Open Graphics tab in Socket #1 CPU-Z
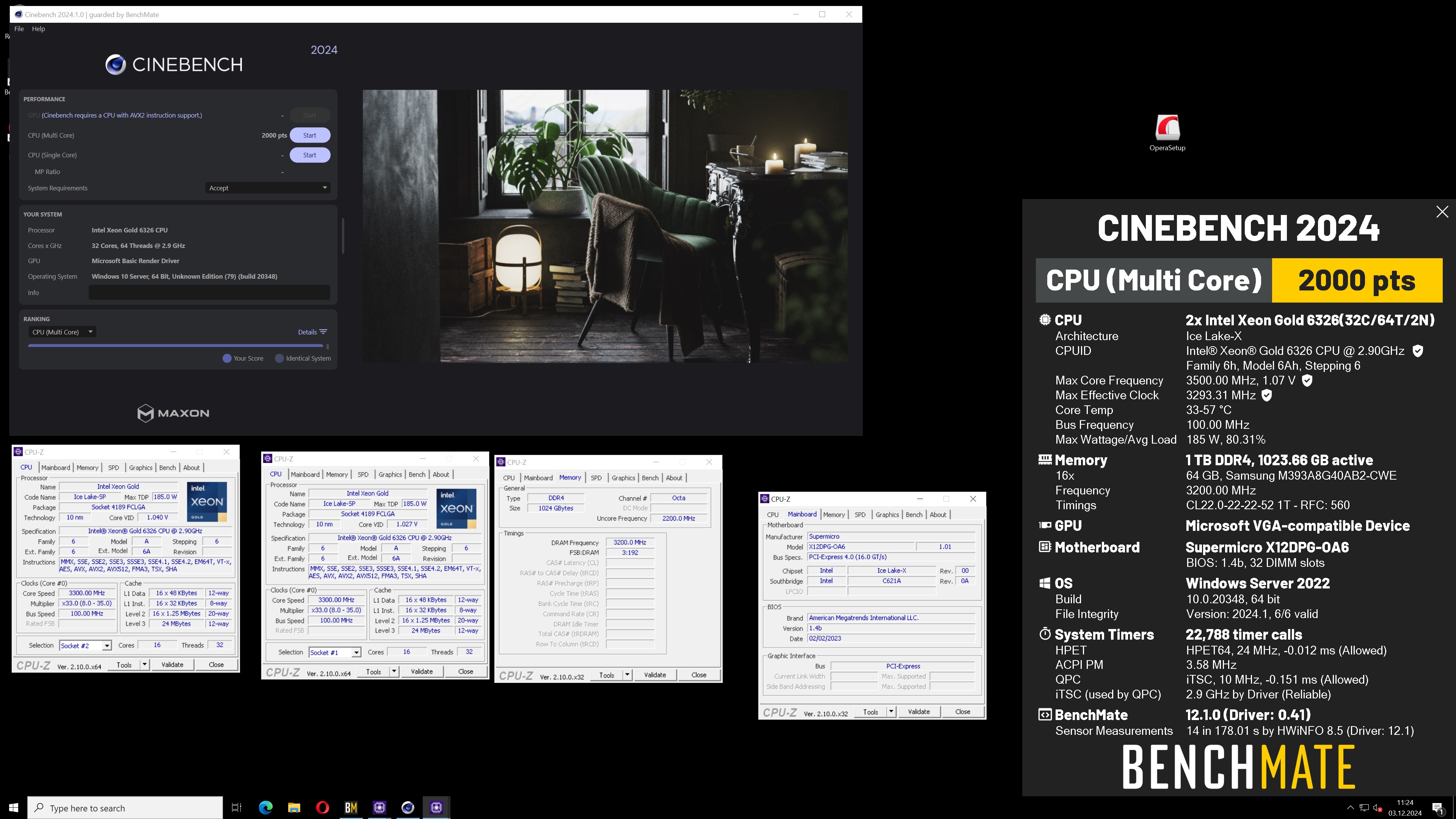 click(x=391, y=474)
